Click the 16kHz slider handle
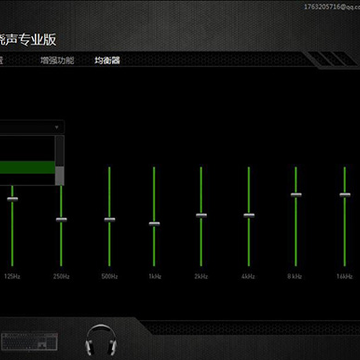 [x=345, y=195]
